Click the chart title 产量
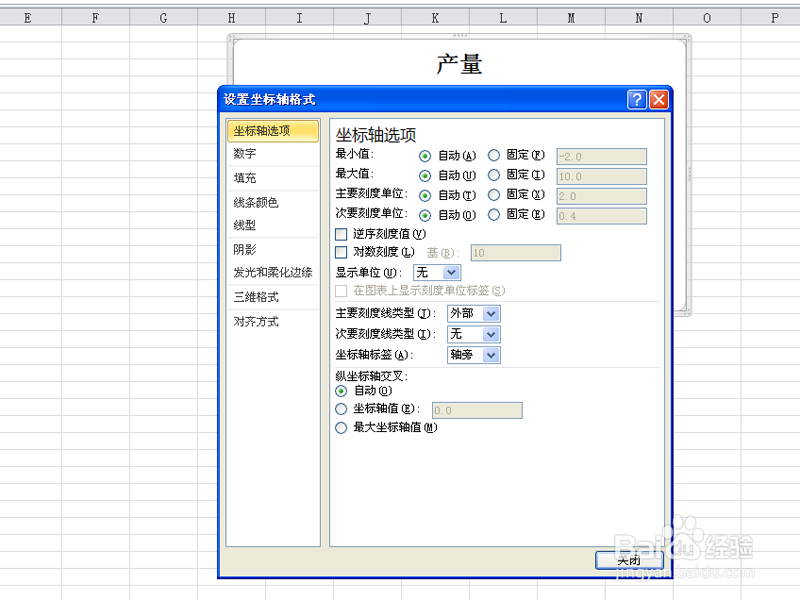 [459, 64]
